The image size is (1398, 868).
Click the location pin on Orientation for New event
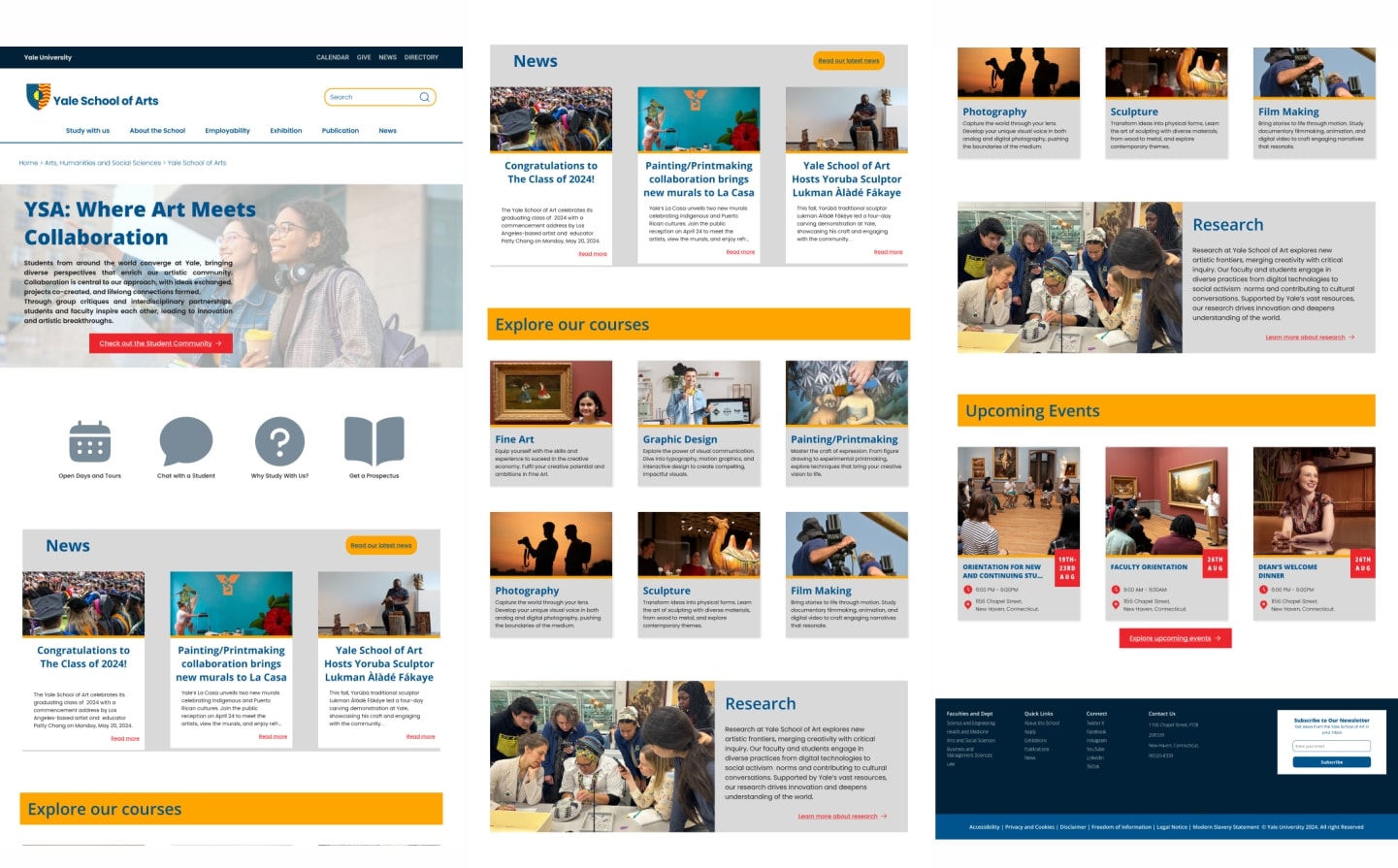tap(967, 604)
